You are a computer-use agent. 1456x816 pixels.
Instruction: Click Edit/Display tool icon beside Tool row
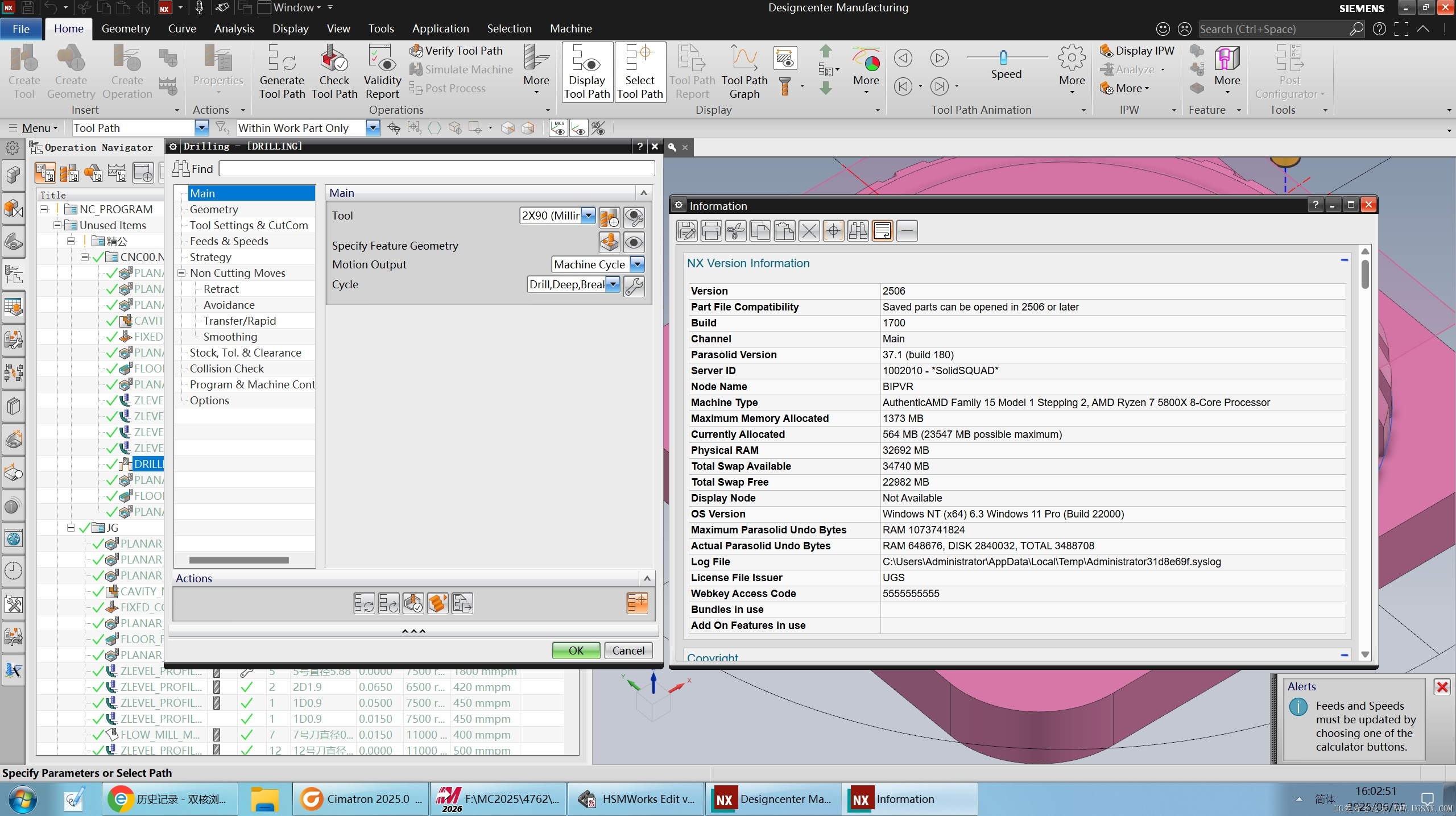[634, 217]
